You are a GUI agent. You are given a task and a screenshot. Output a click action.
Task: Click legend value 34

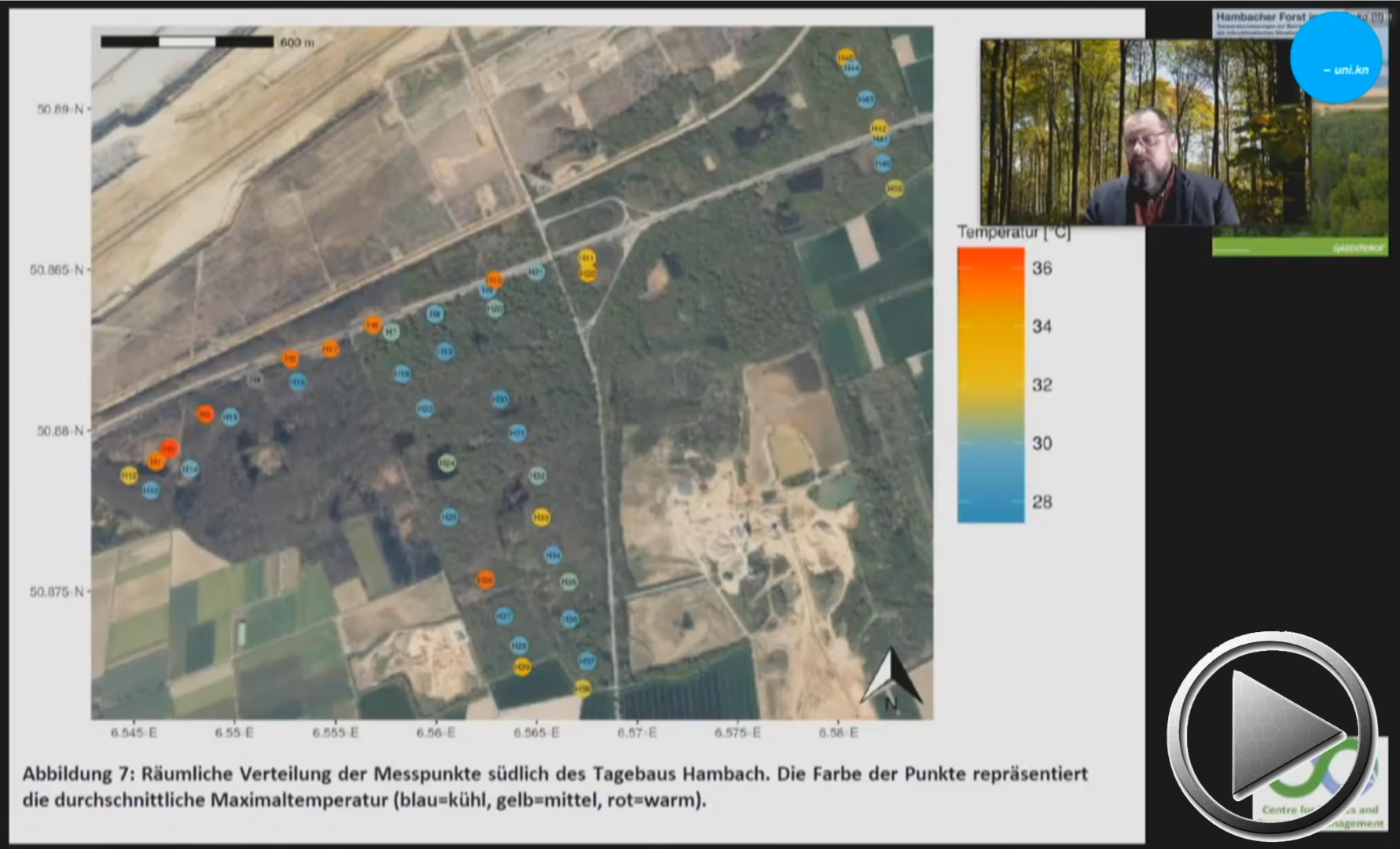point(1042,326)
